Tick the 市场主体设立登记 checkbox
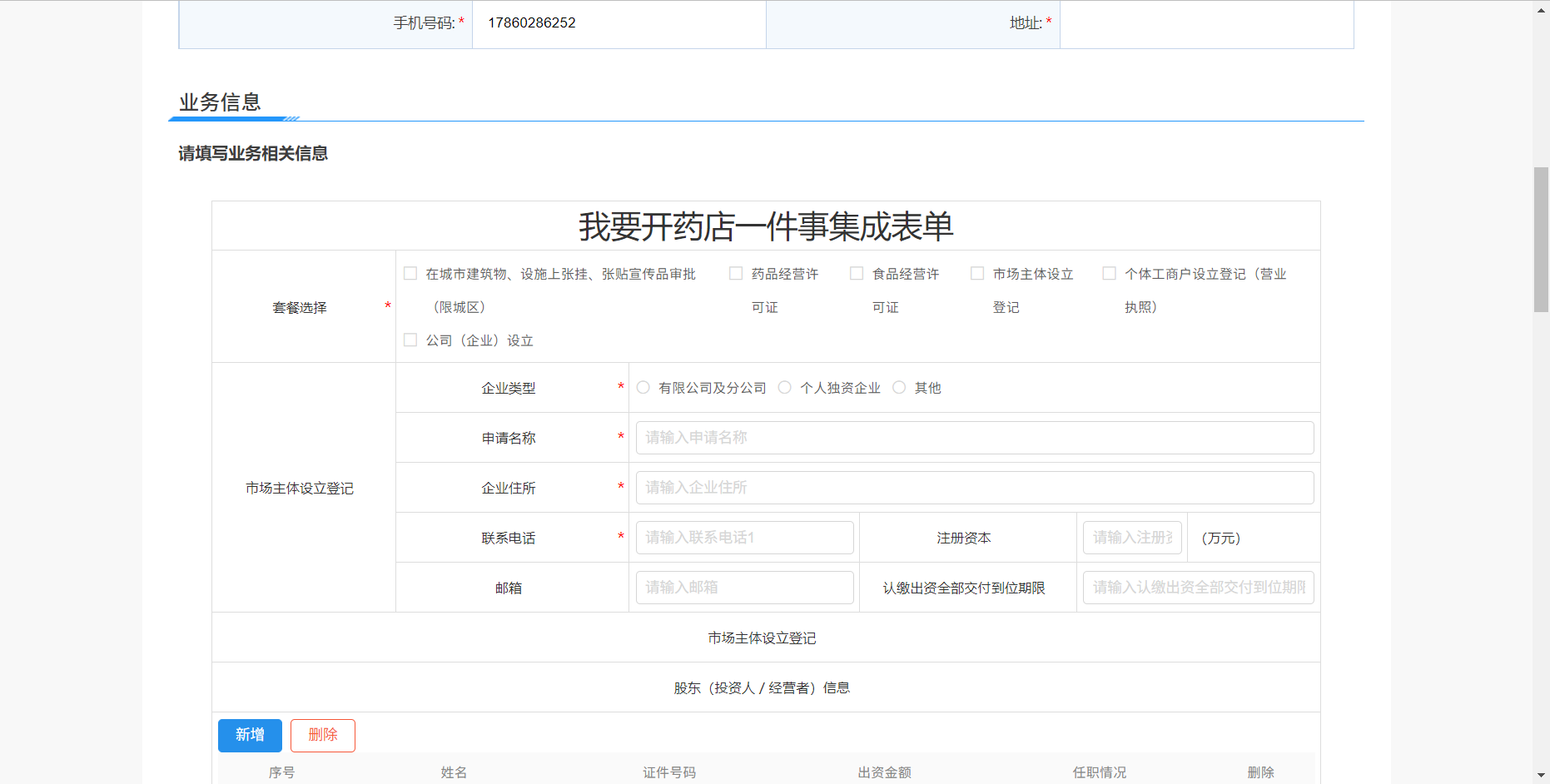1550x784 pixels. pos(977,274)
